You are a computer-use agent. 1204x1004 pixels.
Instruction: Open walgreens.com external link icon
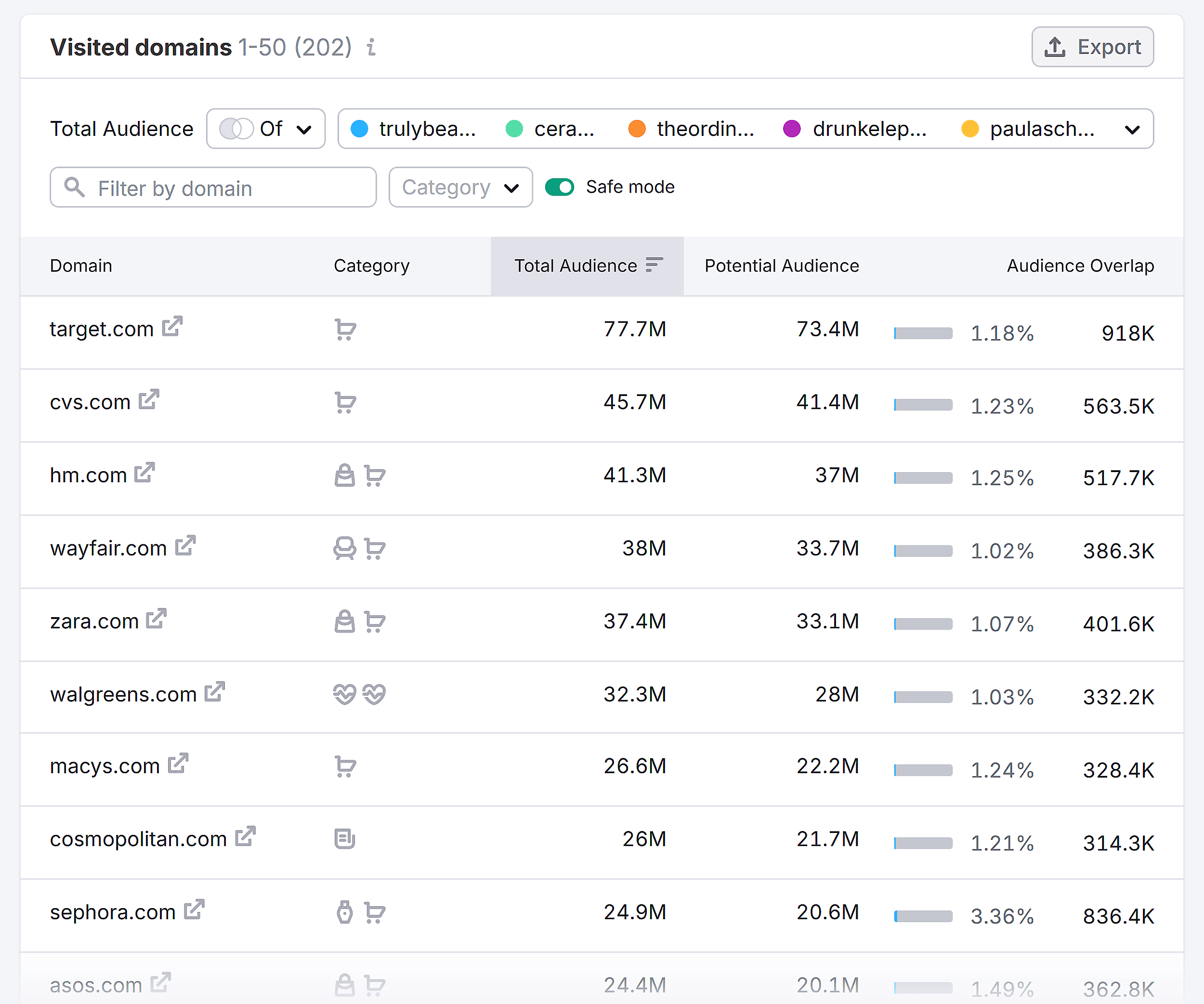215,692
